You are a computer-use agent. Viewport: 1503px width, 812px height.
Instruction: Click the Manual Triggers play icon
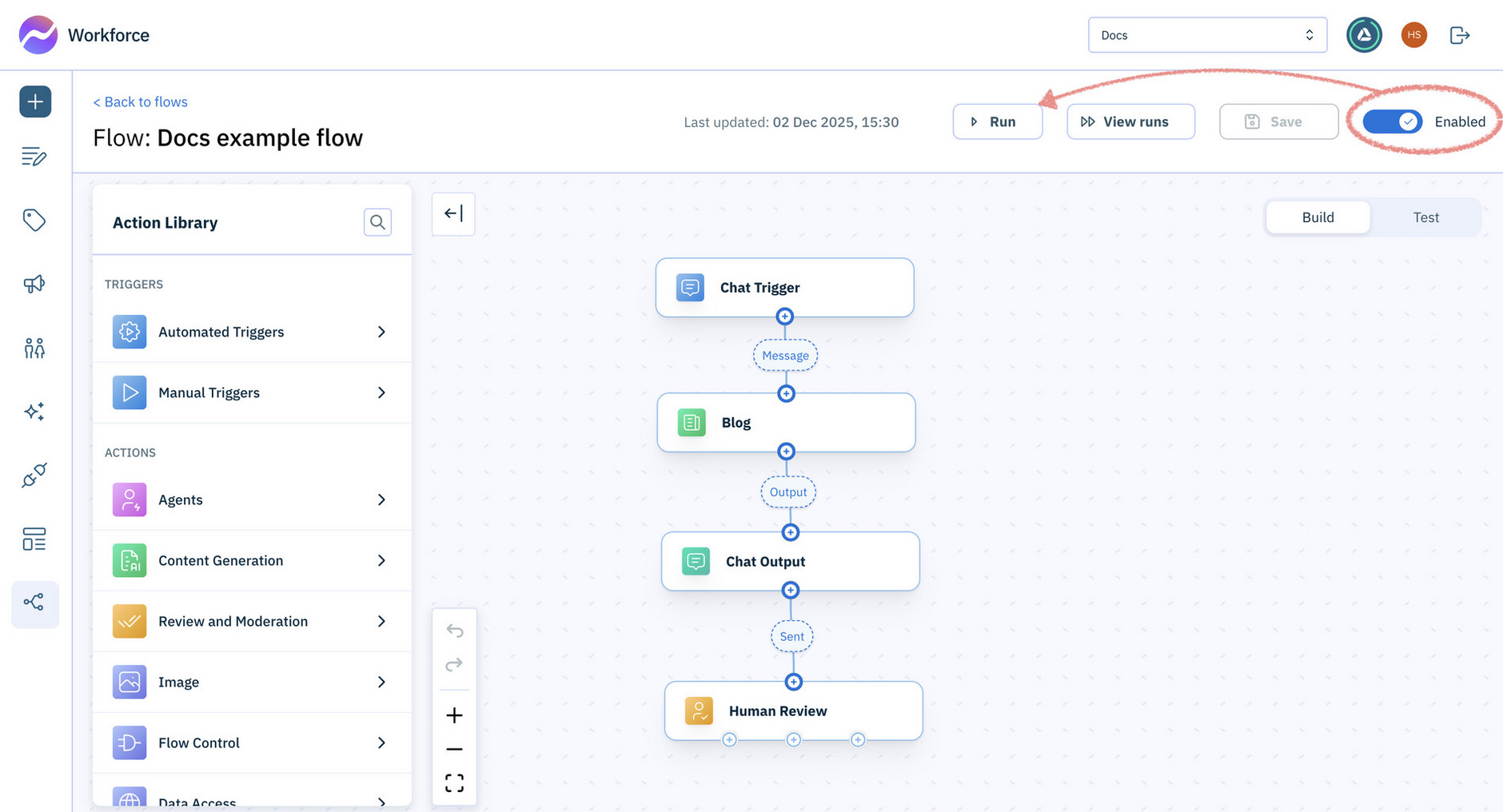(130, 392)
